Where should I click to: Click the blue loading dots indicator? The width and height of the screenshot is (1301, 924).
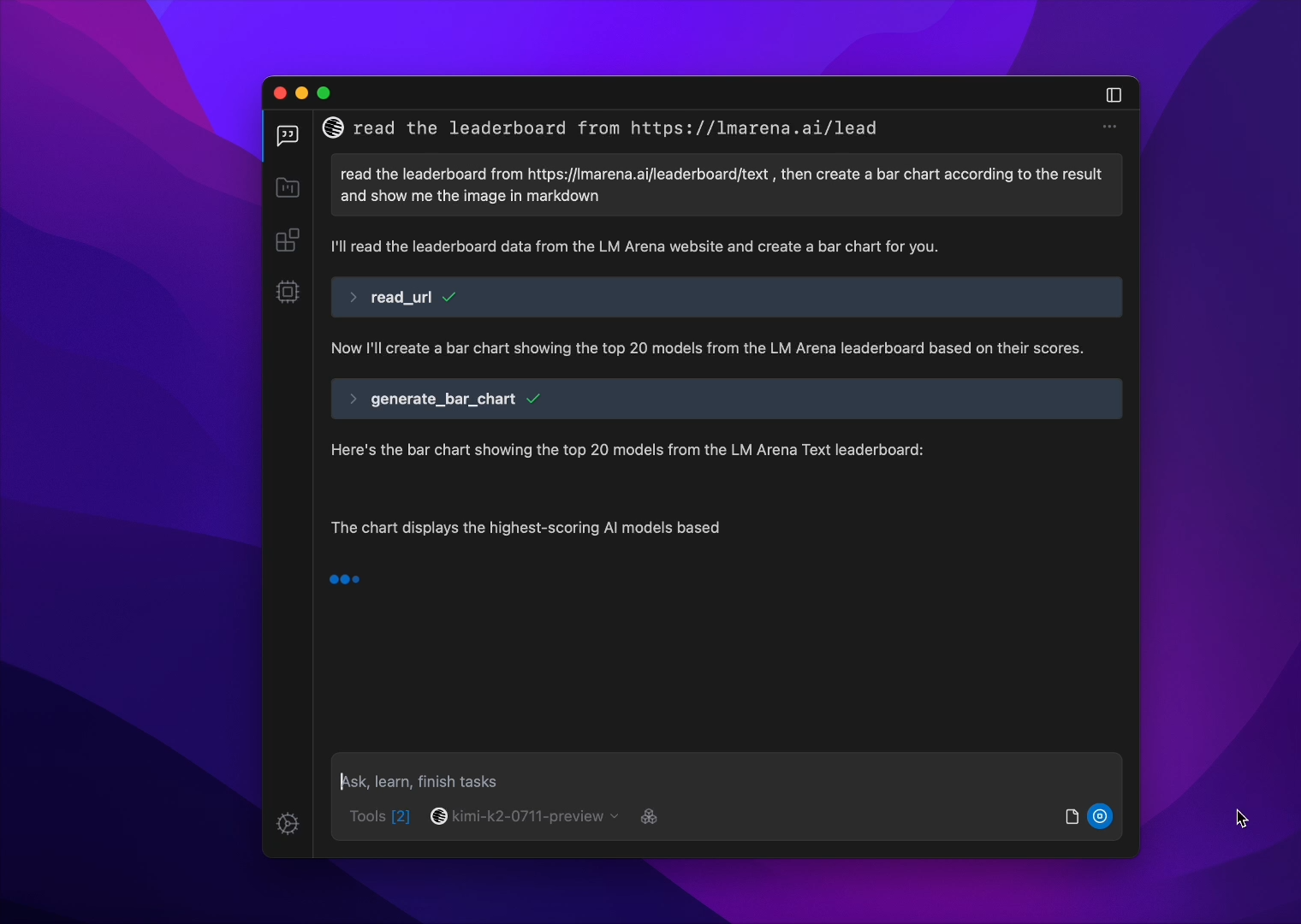click(345, 579)
